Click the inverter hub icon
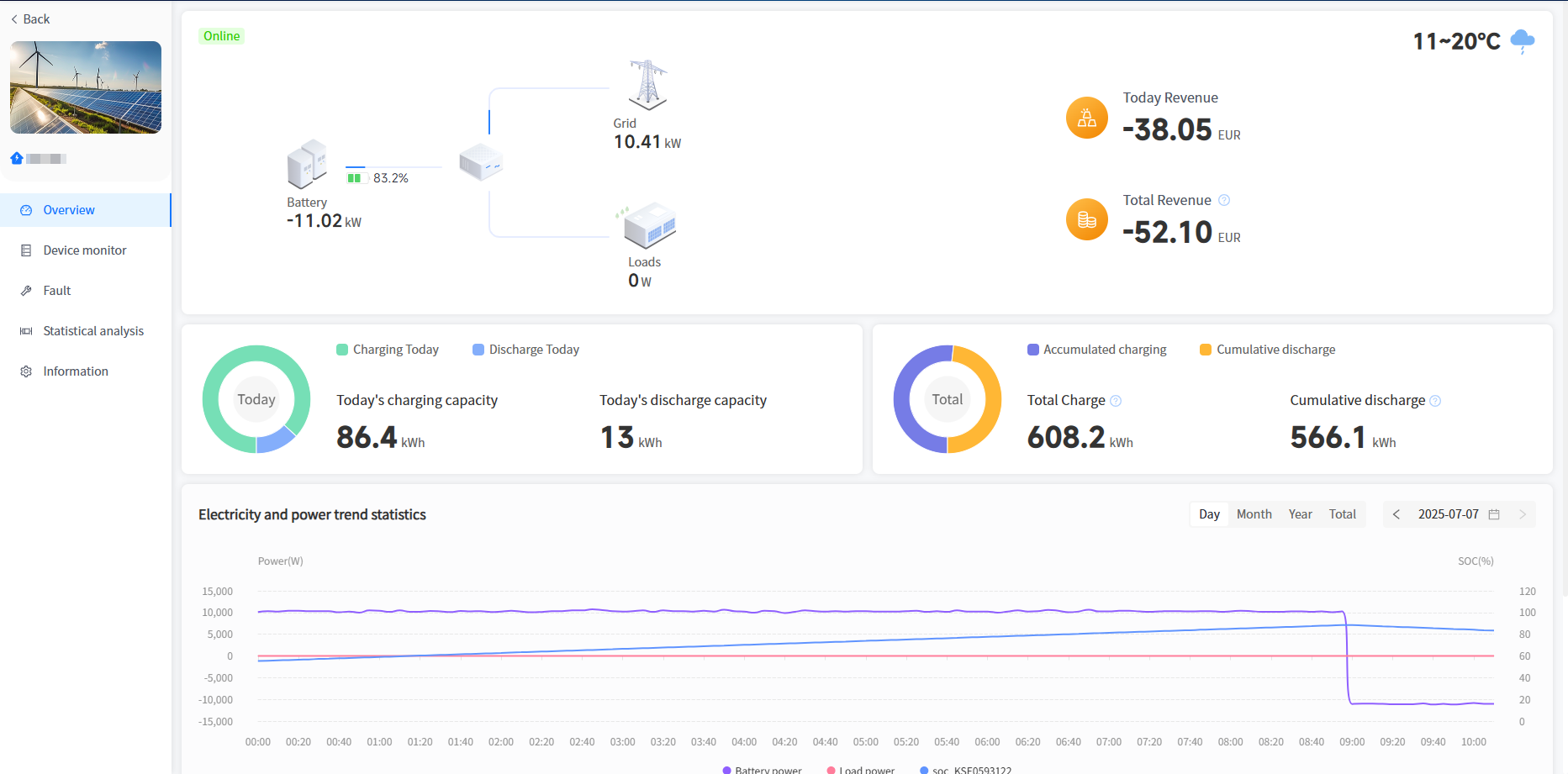This screenshot has height=774, width=1568. tap(481, 161)
